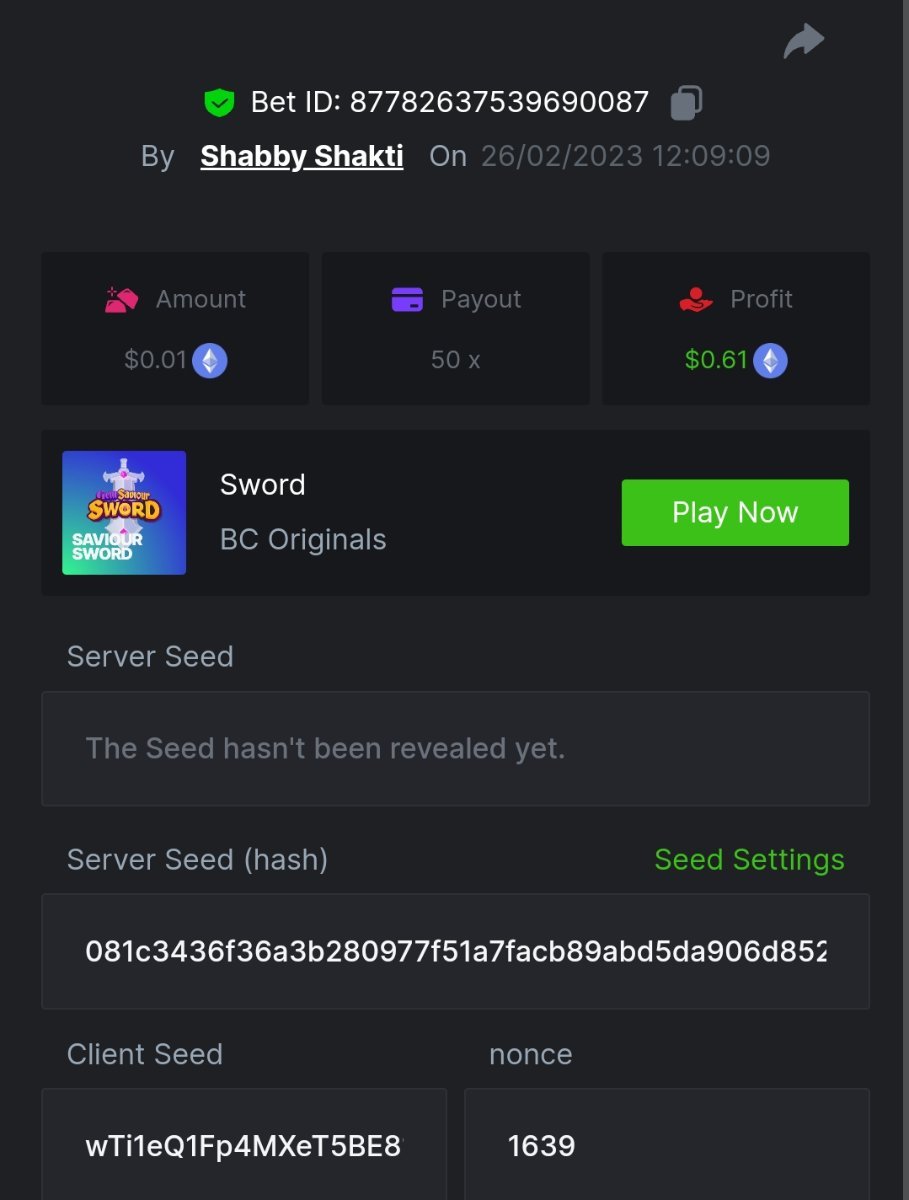Click the Sword game title
This screenshot has width=909, height=1200.
tap(262, 485)
